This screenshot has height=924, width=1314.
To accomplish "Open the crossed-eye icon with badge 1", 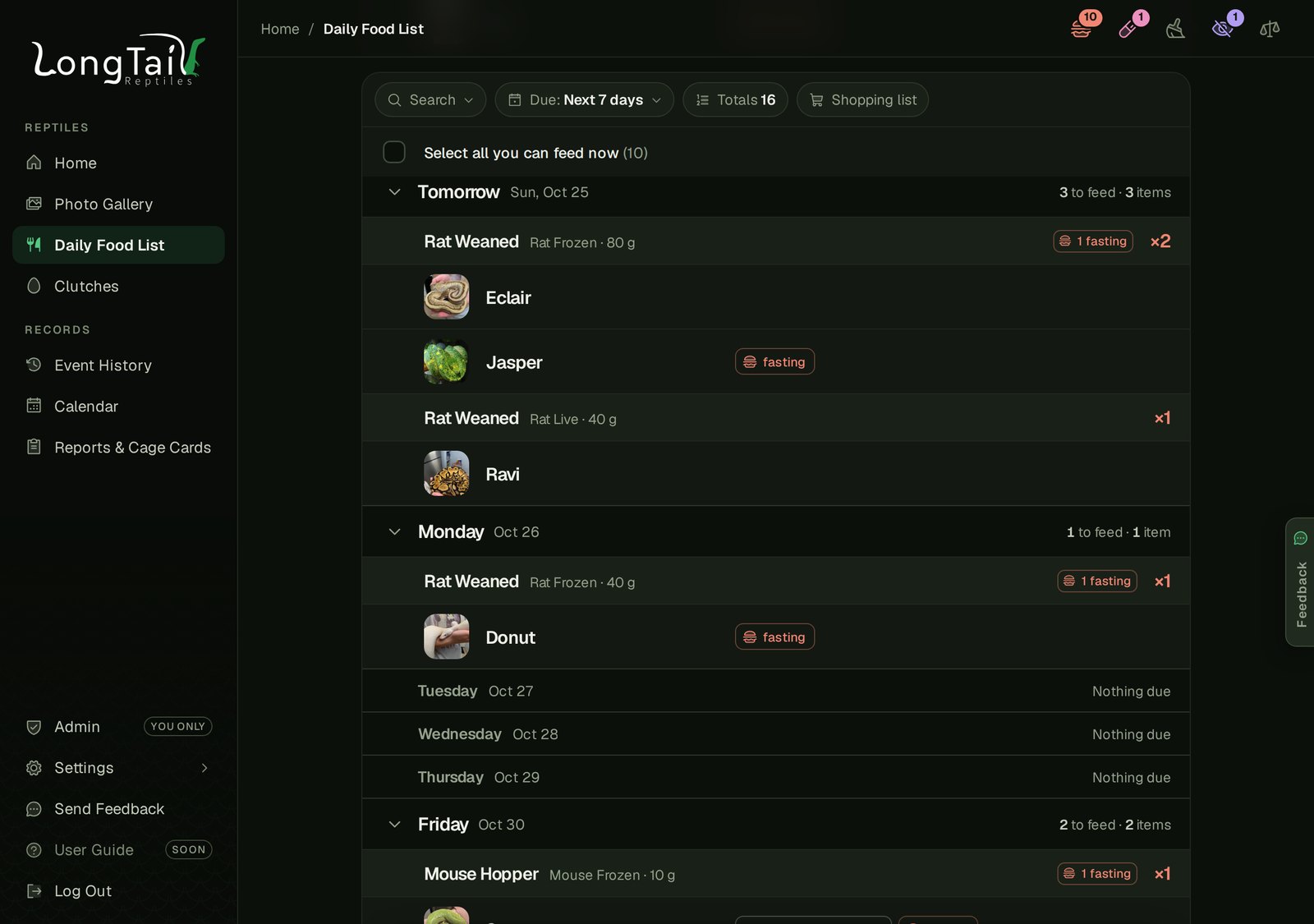I will pyautogui.click(x=1223, y=29).
